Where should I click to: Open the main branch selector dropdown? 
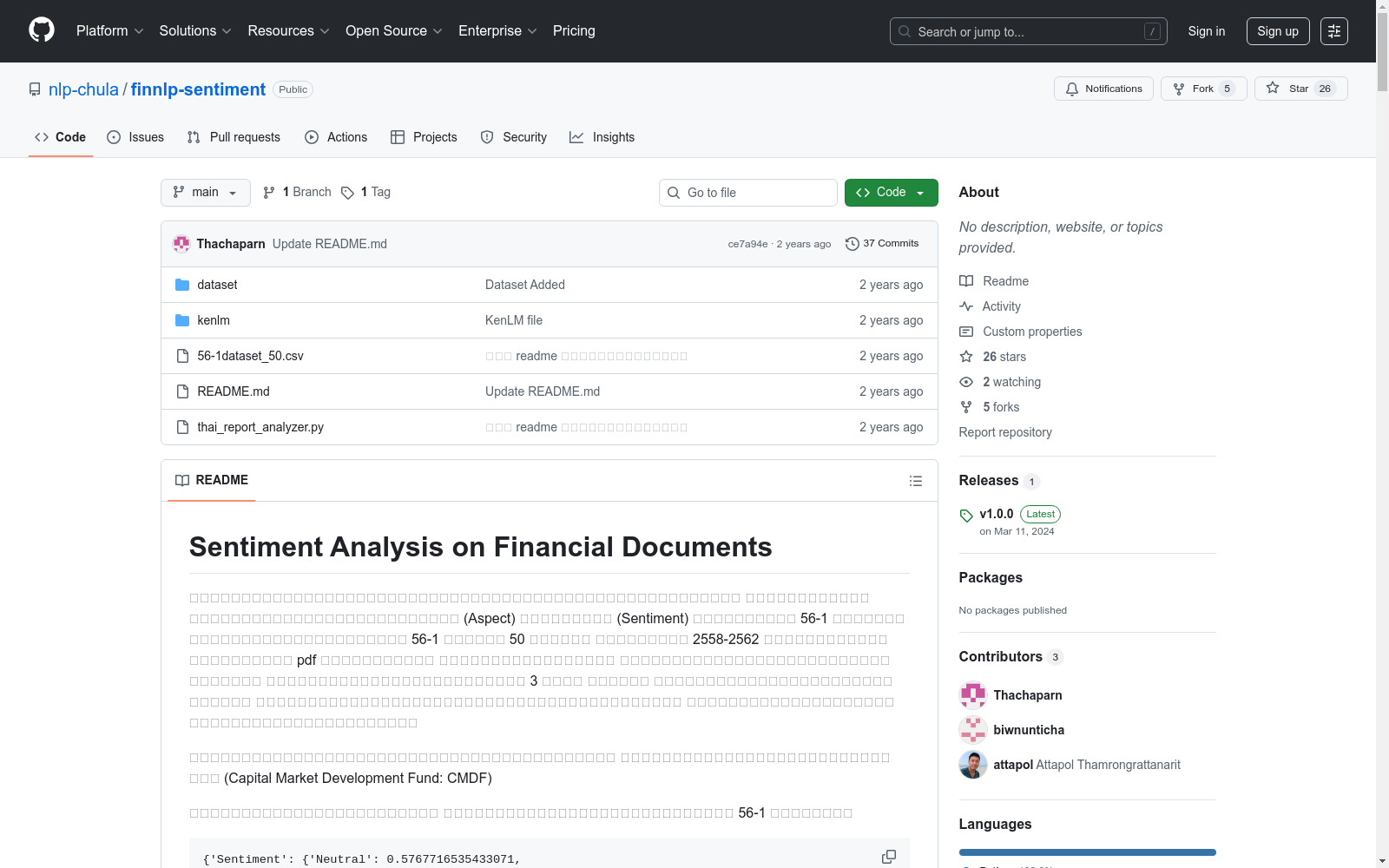pos(206,193)
